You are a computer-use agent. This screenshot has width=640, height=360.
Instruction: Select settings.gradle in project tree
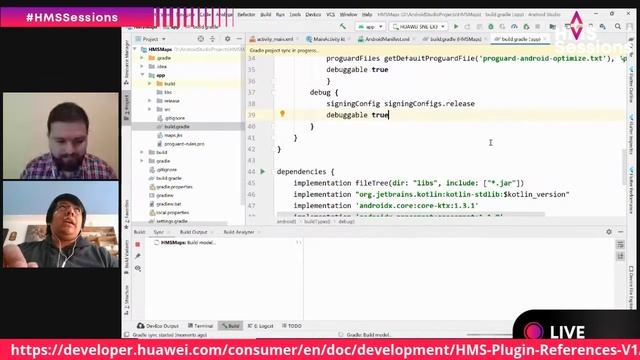pos(168,221)
